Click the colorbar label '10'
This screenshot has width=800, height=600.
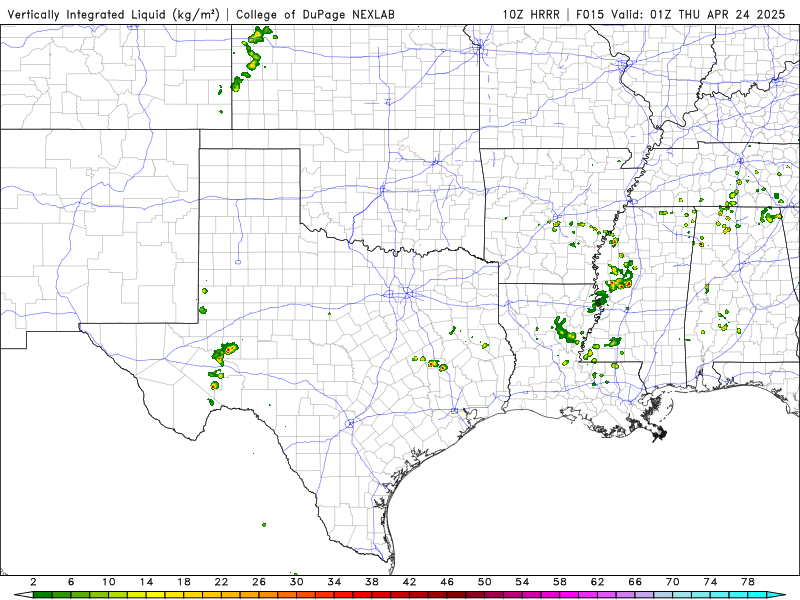[109, 582]
